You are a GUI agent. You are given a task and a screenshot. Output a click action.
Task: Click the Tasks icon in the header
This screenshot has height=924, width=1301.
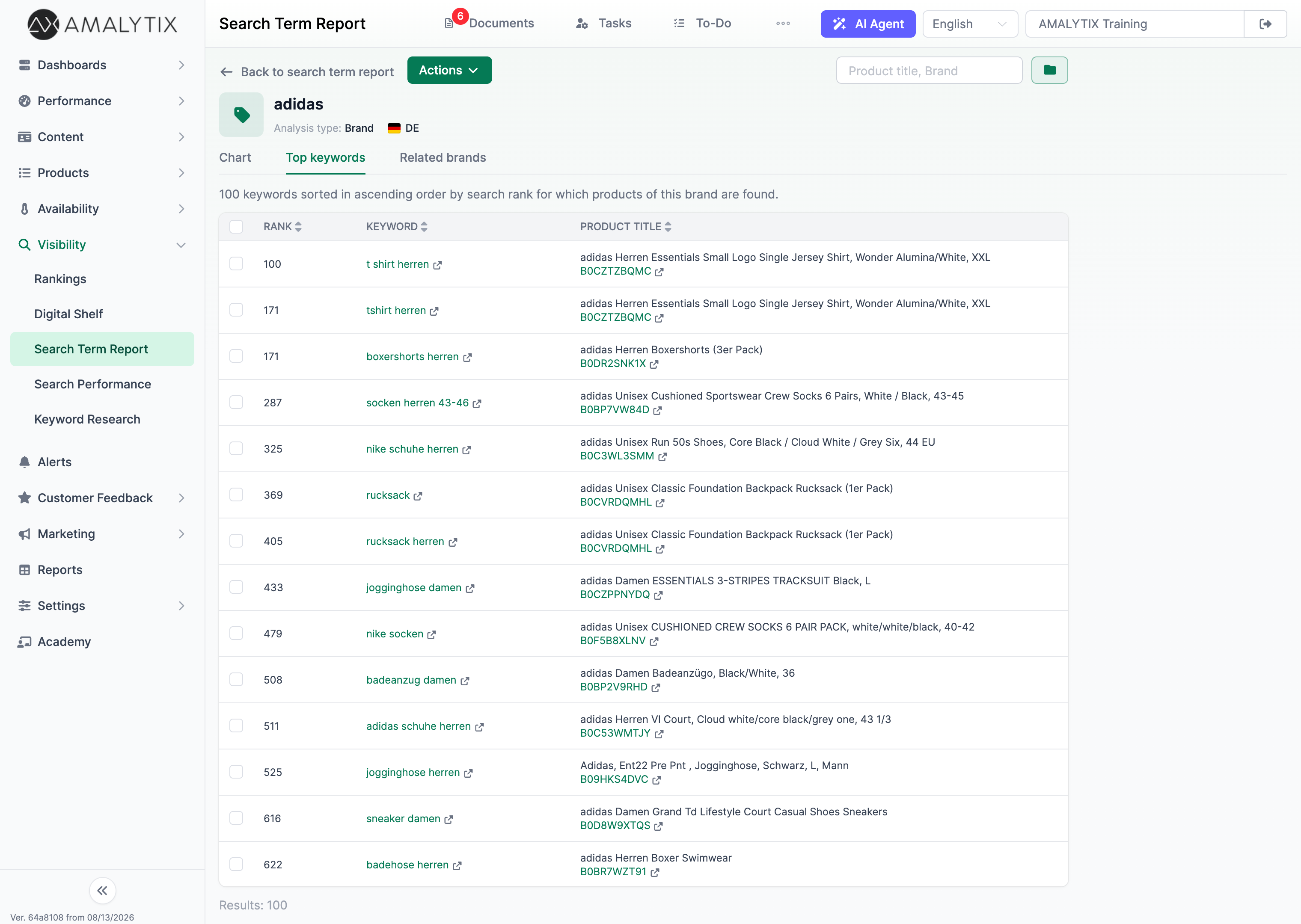pos(582,24)
